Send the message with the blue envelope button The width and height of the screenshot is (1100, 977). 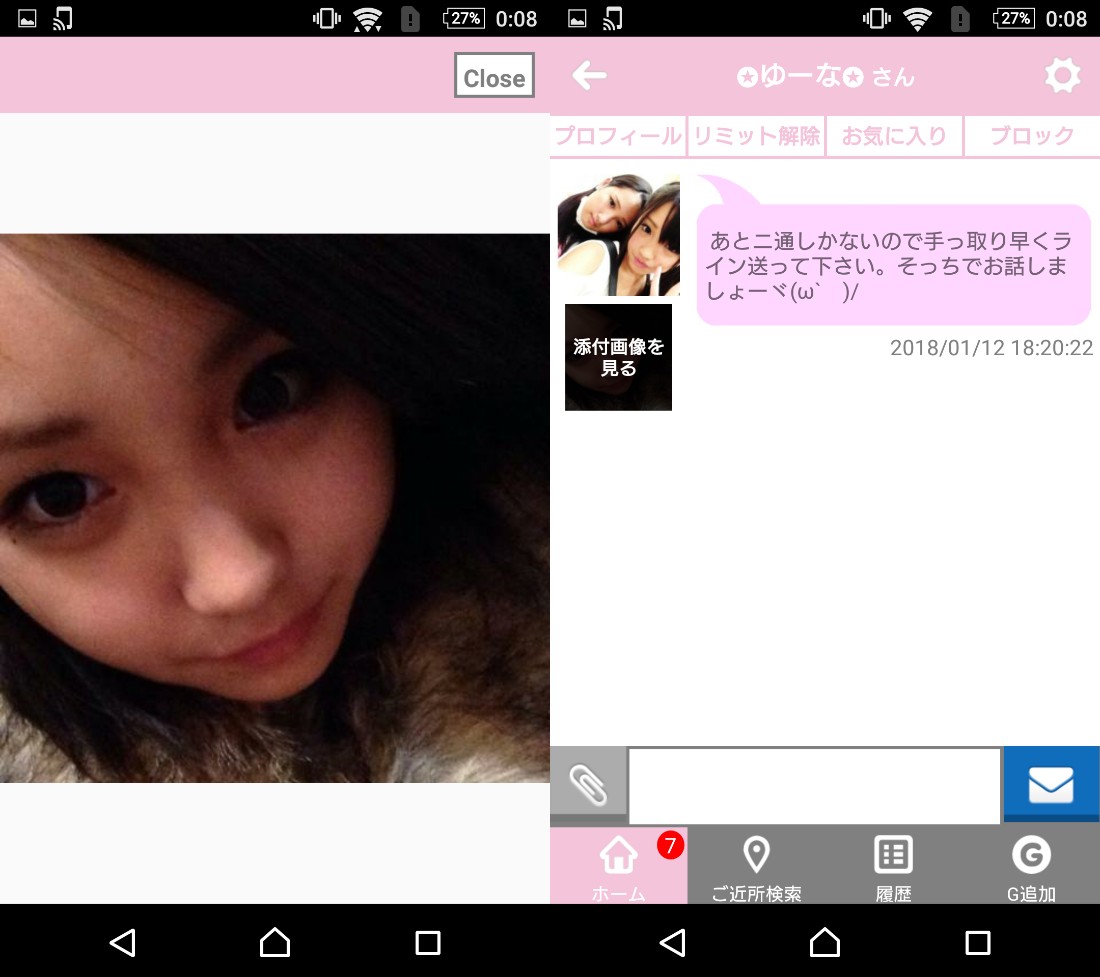[1051, 785]
